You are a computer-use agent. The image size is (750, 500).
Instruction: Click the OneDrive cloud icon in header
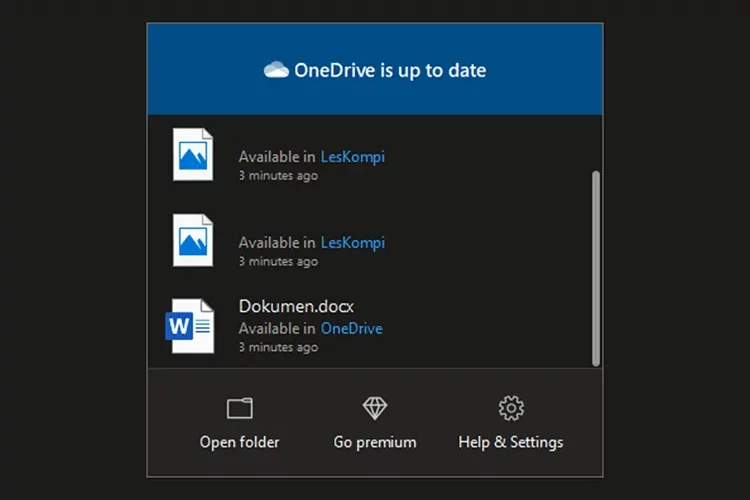[276, 70]
